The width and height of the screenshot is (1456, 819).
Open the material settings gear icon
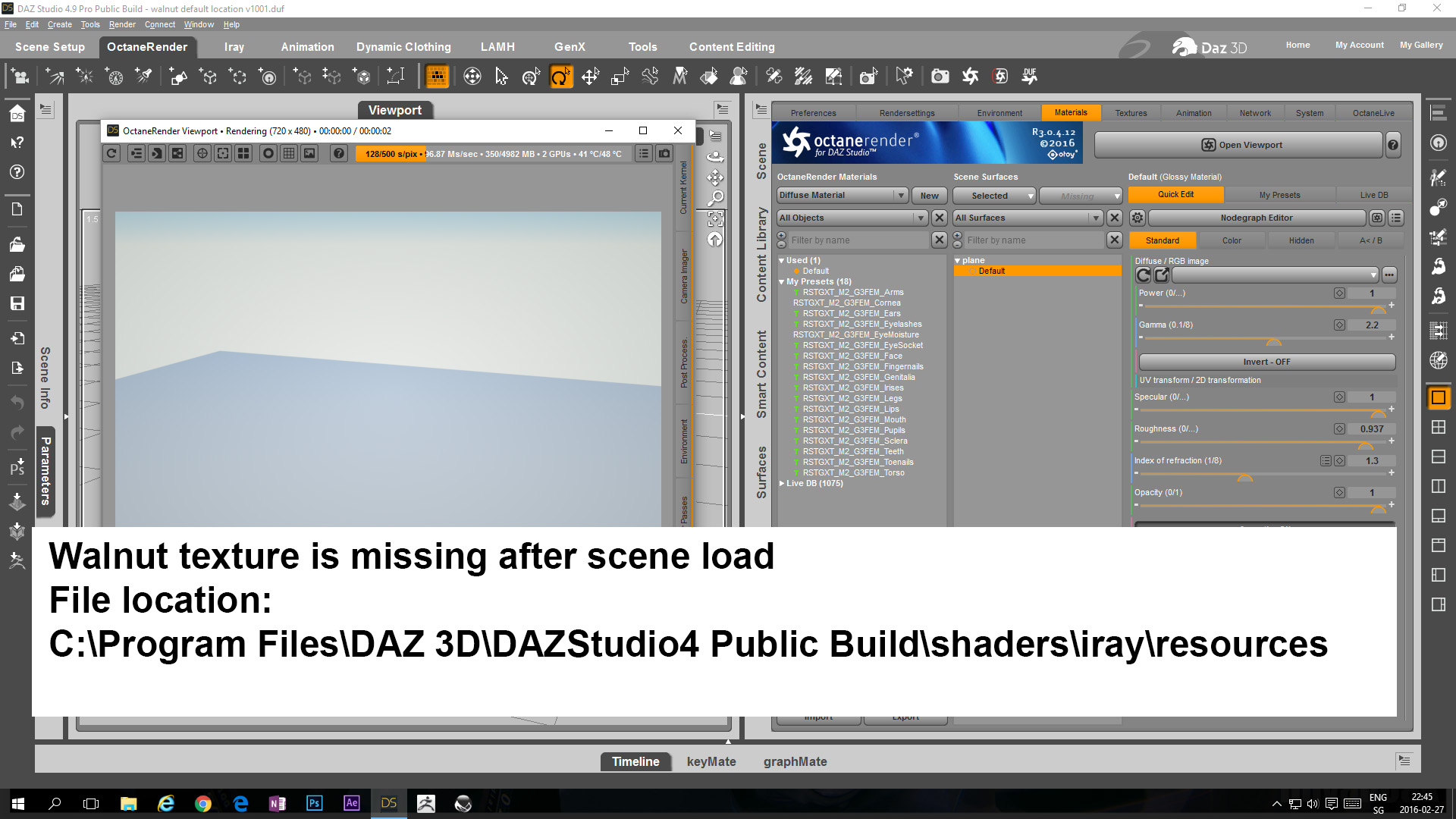pos(1137,218)
